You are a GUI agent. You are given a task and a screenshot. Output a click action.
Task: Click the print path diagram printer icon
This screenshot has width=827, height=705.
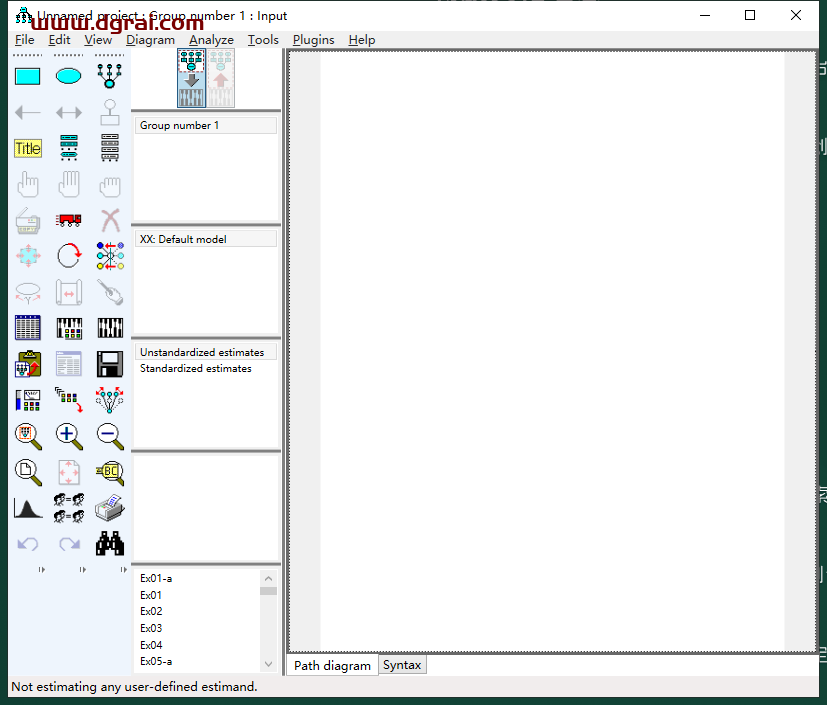click(110, 508)
